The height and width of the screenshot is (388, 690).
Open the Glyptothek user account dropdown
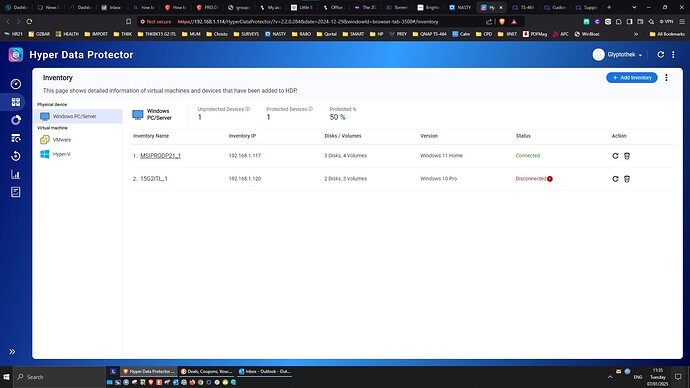coord(617,55)
